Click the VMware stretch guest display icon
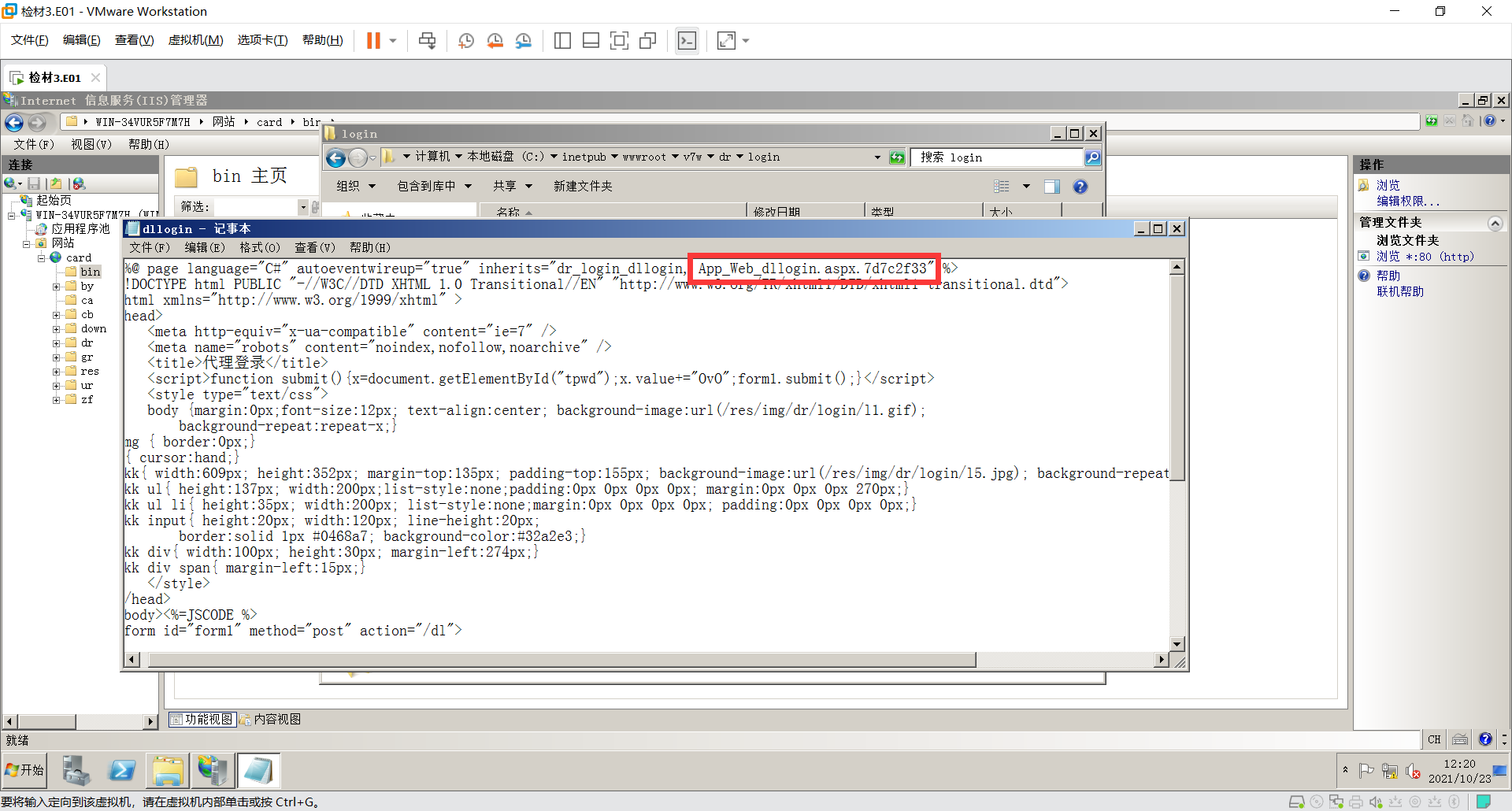The height and width of the screenshot is (811, 1512). point(726,40)
